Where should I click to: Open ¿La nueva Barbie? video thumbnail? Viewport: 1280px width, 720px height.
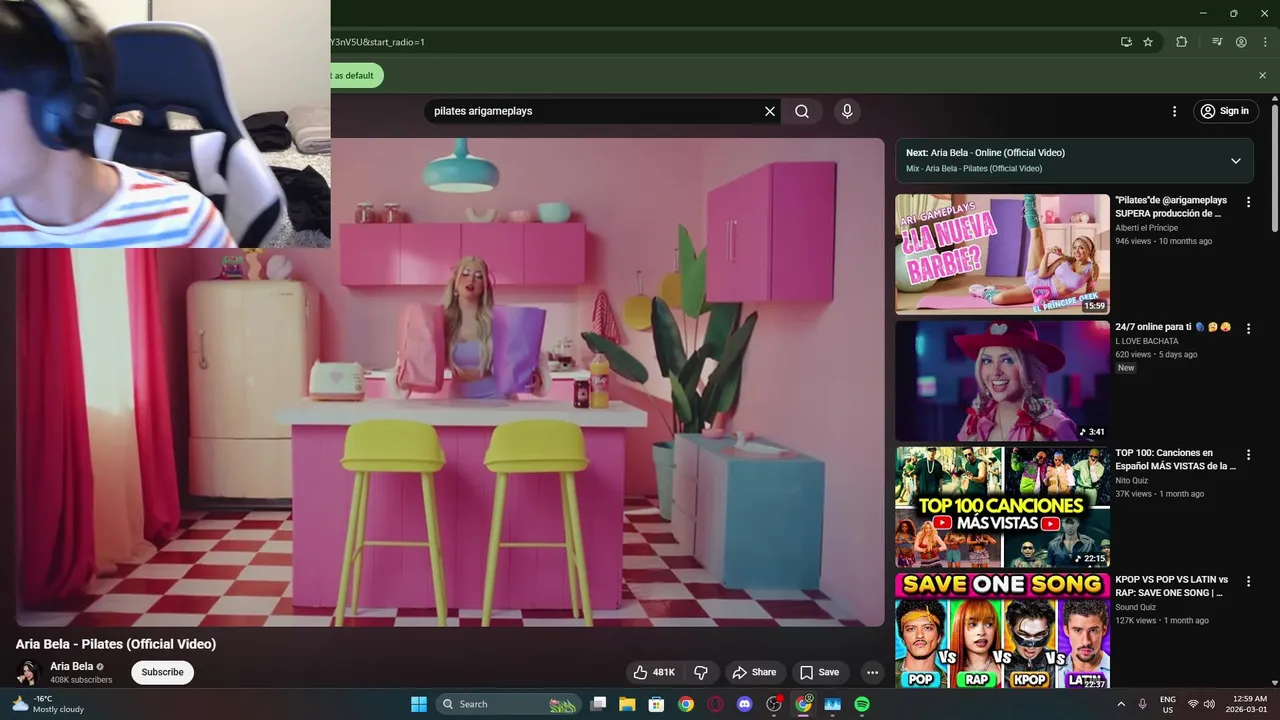pyautogui.click(x=1002, y=254)
